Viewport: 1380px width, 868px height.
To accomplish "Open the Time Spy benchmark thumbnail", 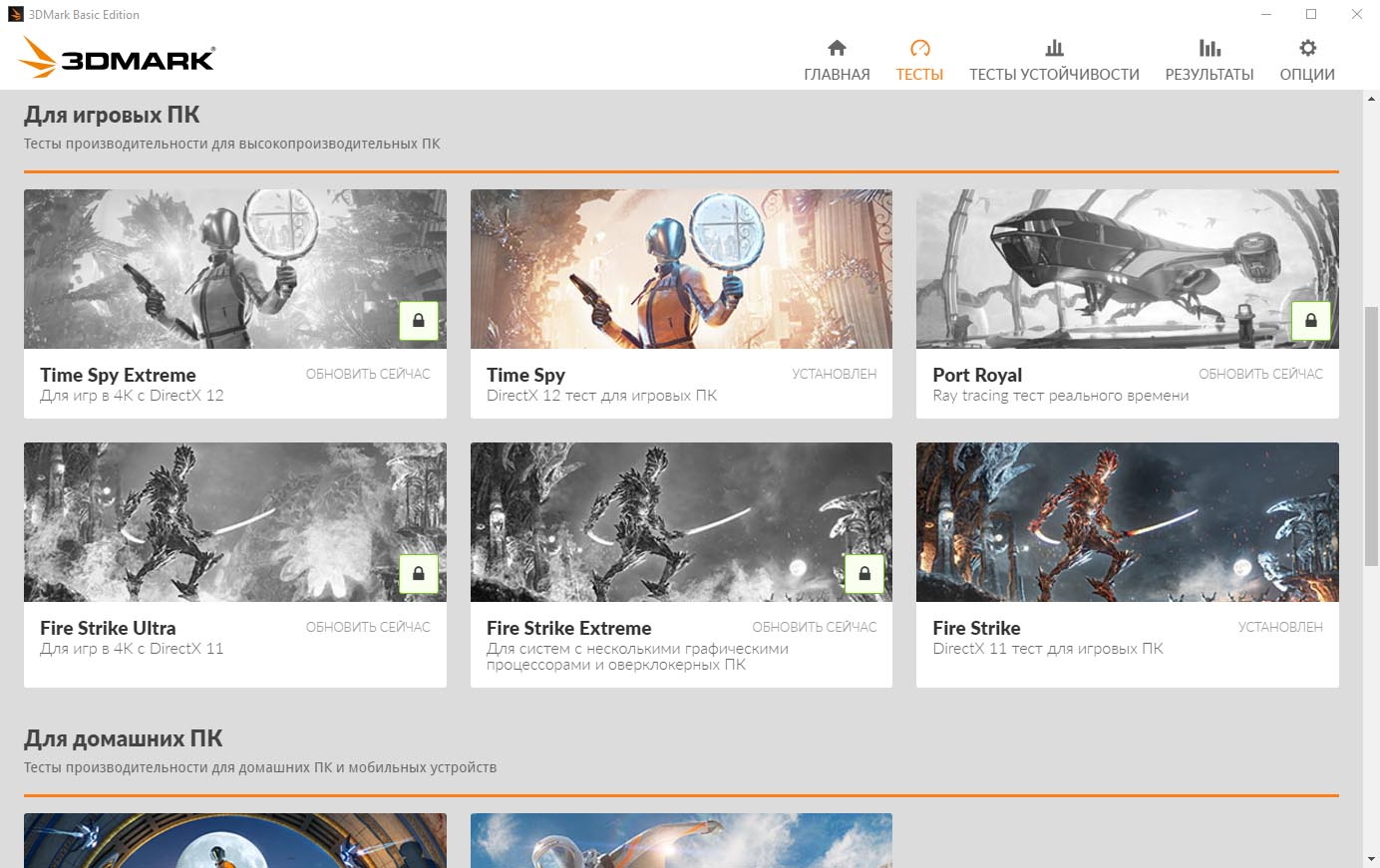I will [x=681, y=269].
